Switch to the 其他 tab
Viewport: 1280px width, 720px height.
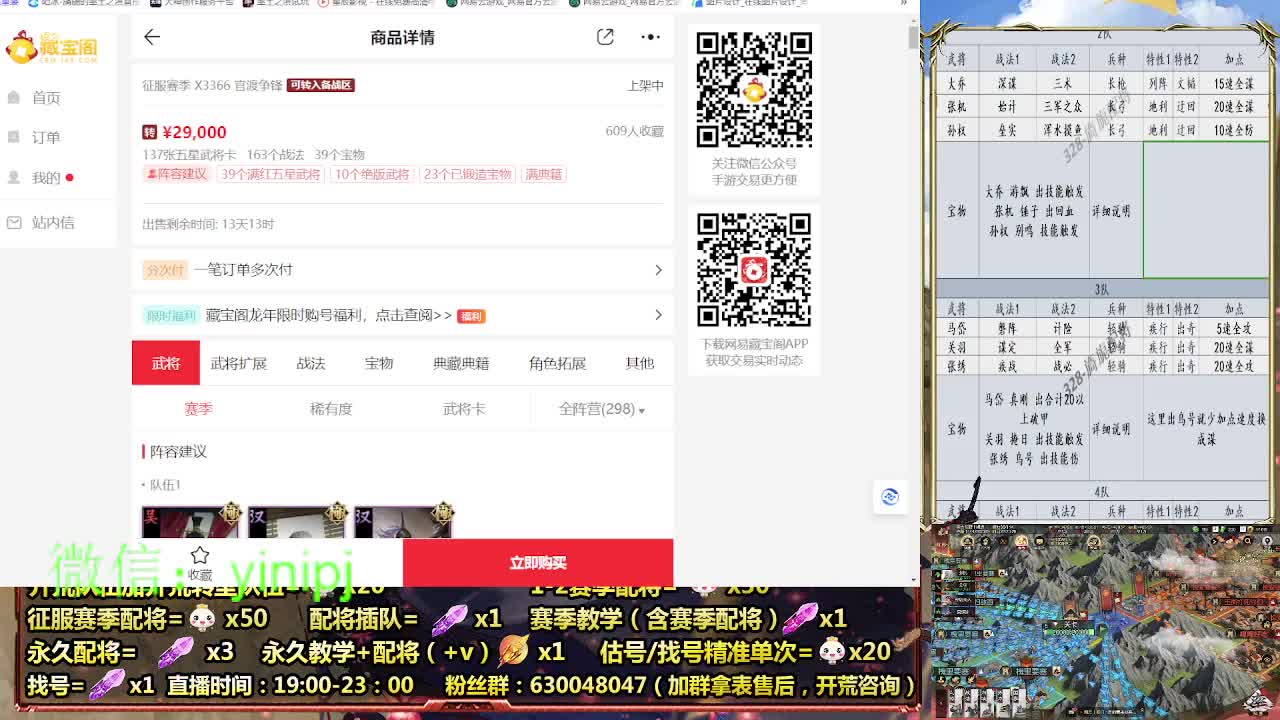click(x=639, y=363)
